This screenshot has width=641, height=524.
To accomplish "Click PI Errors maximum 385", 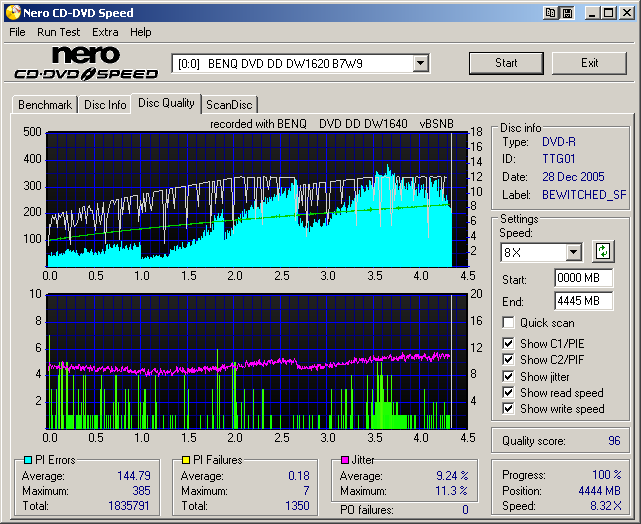I will point(141,490).
